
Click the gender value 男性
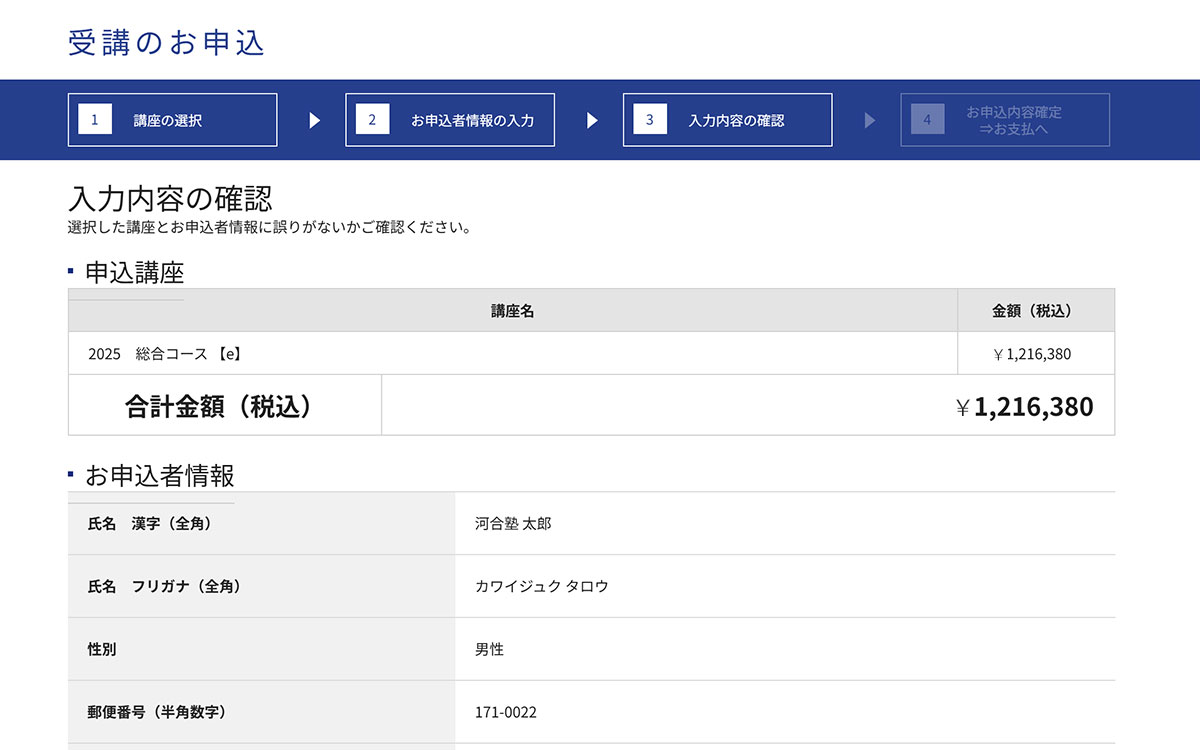489,649
